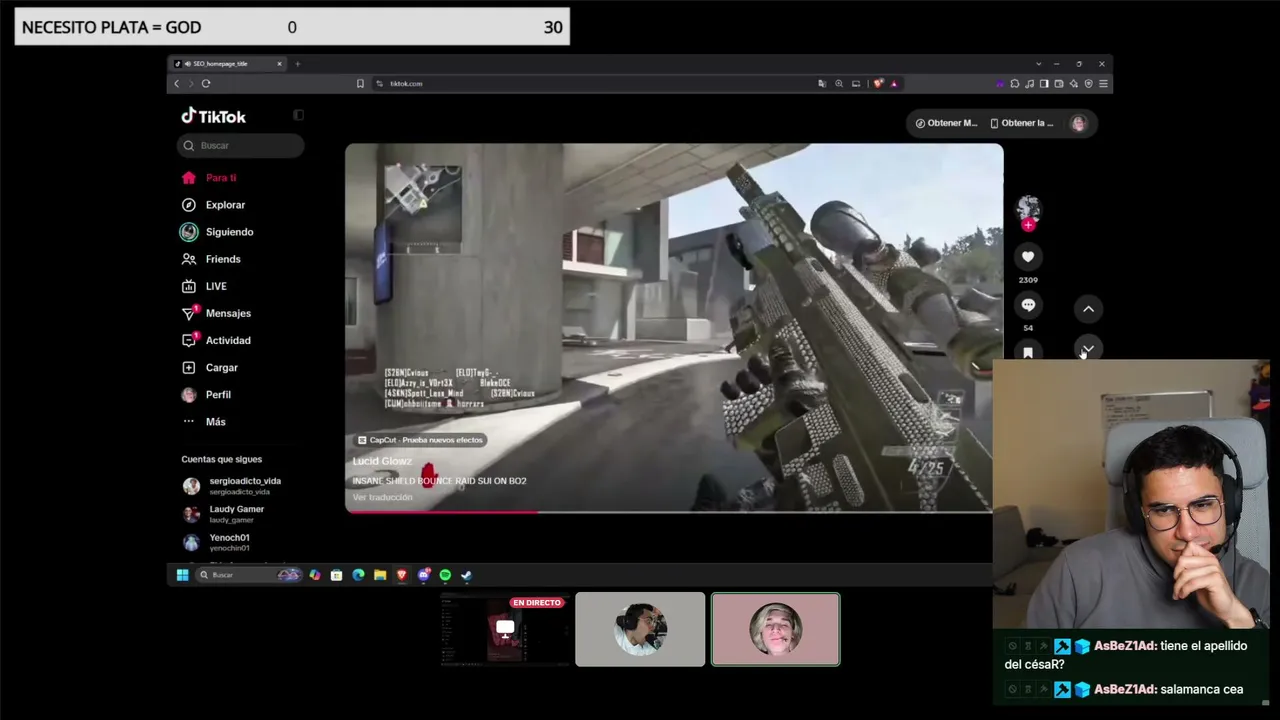Go to the Siguiendo feed
The height and width of the screenshot is (720, 1280).
pyautogui.click(x=218, y=231)
